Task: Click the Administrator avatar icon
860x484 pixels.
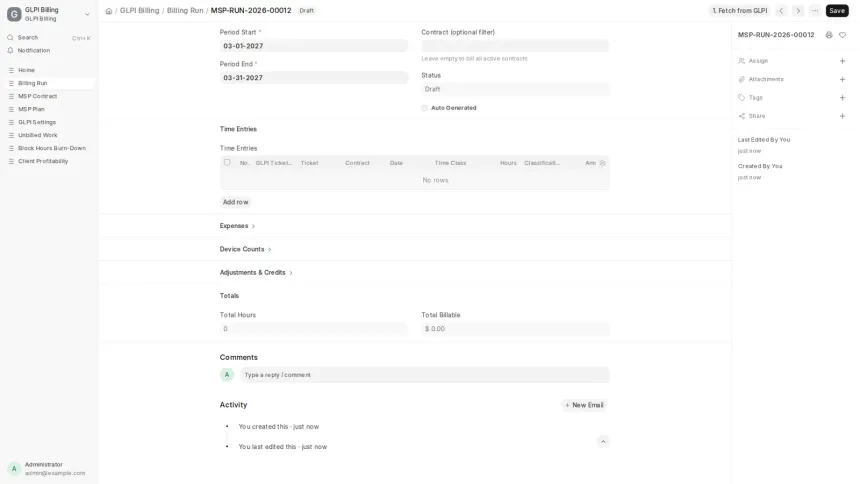Action: [x=14, y=469]
